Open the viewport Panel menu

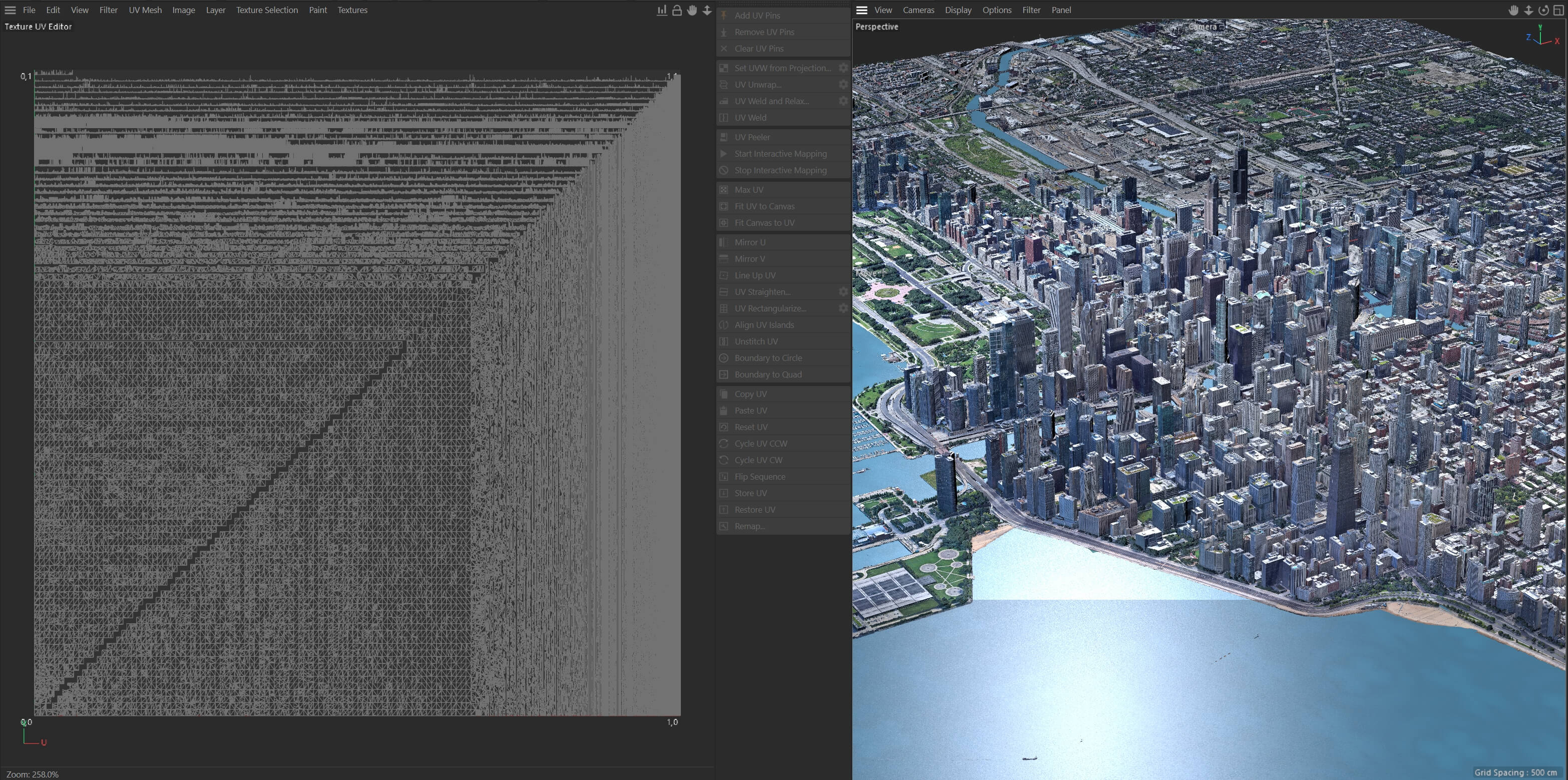click(x=1061, y=11)
